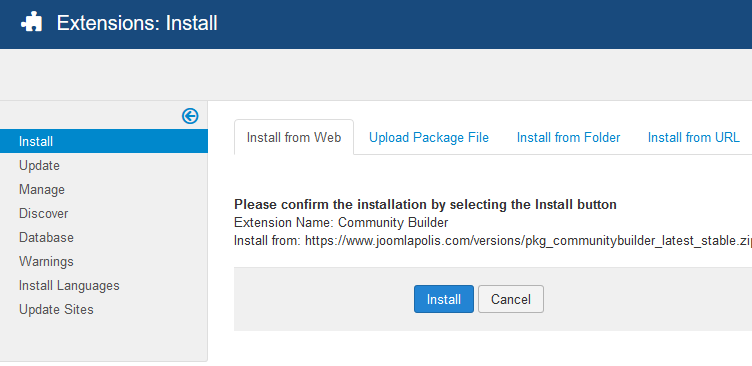Screen dimensions: 752x366
Task: Open the Update sidebar item
Action: 39,165
